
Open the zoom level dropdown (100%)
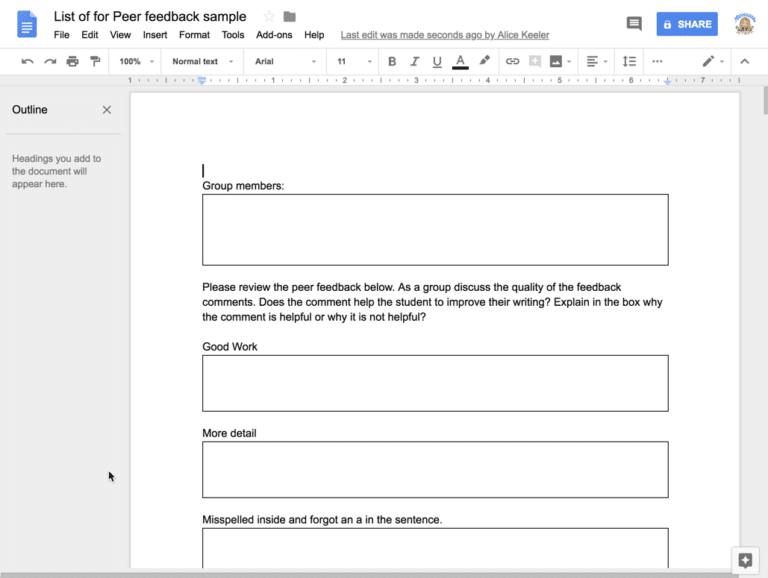[136, 61]
